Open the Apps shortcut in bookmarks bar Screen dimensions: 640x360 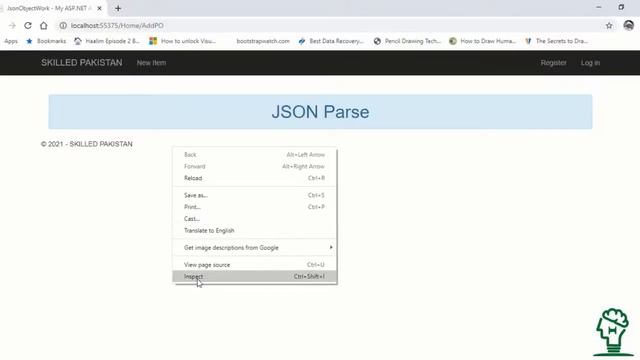tap(11, 41)
